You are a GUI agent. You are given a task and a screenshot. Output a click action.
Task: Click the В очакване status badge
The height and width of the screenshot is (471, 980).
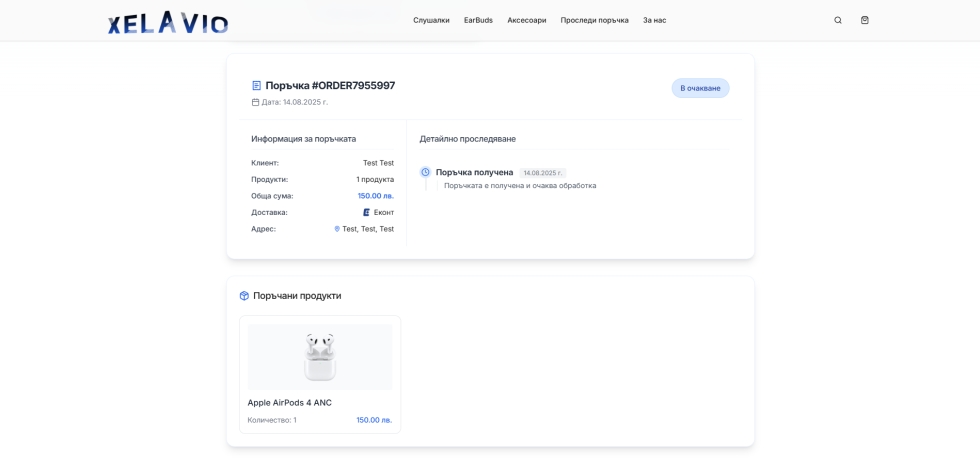click(701, 88)
